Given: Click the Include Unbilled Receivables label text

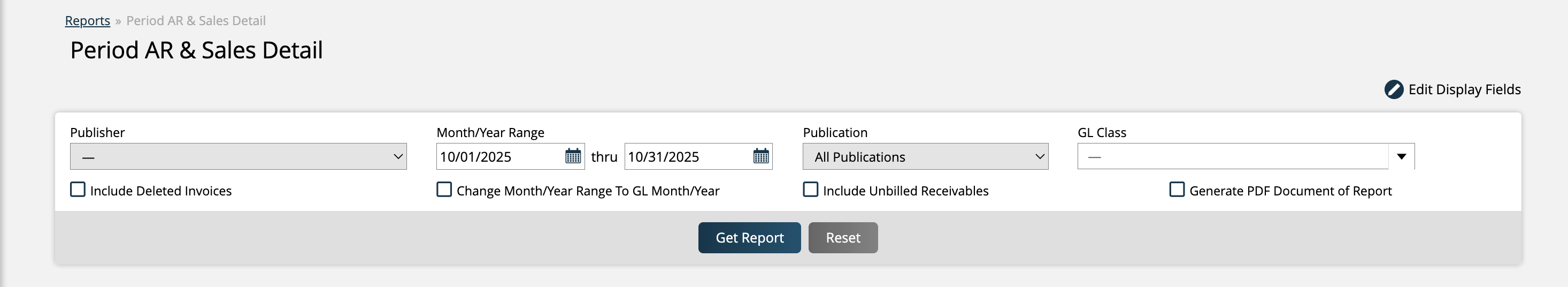Looking at the screenshot, I should point(905,191).
